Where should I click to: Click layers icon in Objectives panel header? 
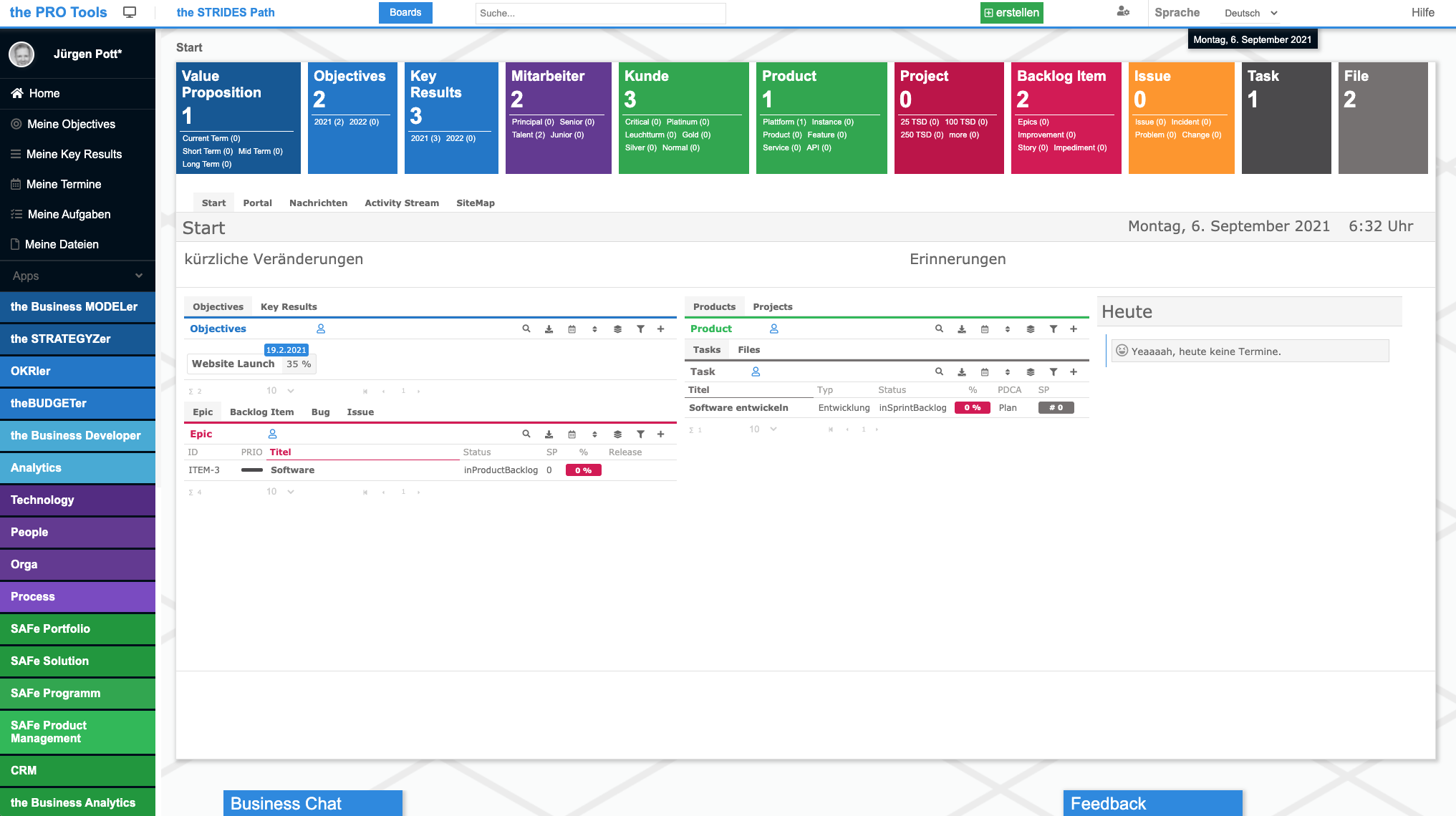(617, 329)
